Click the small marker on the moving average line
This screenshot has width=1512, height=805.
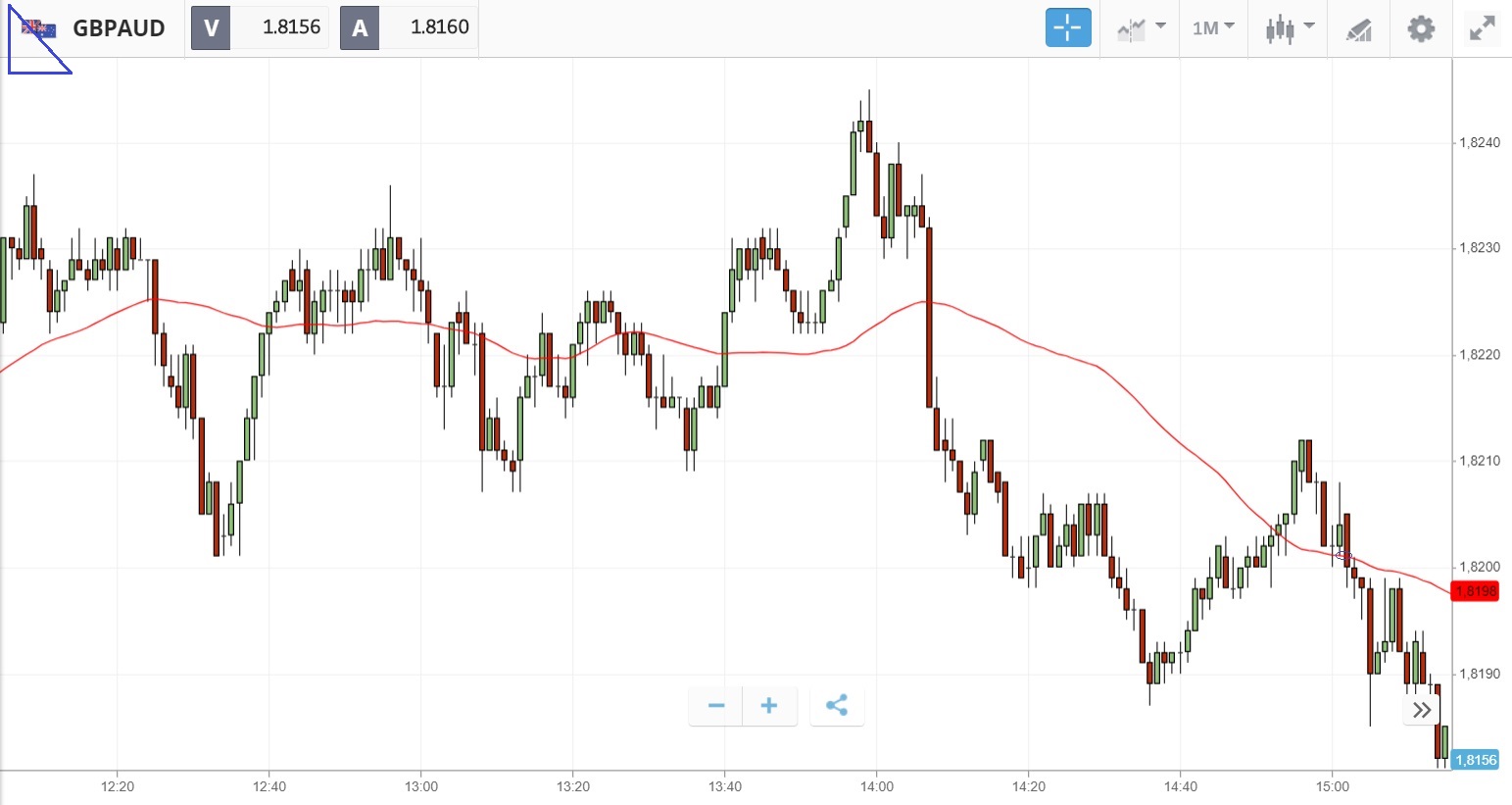(x=1344, y=556)
